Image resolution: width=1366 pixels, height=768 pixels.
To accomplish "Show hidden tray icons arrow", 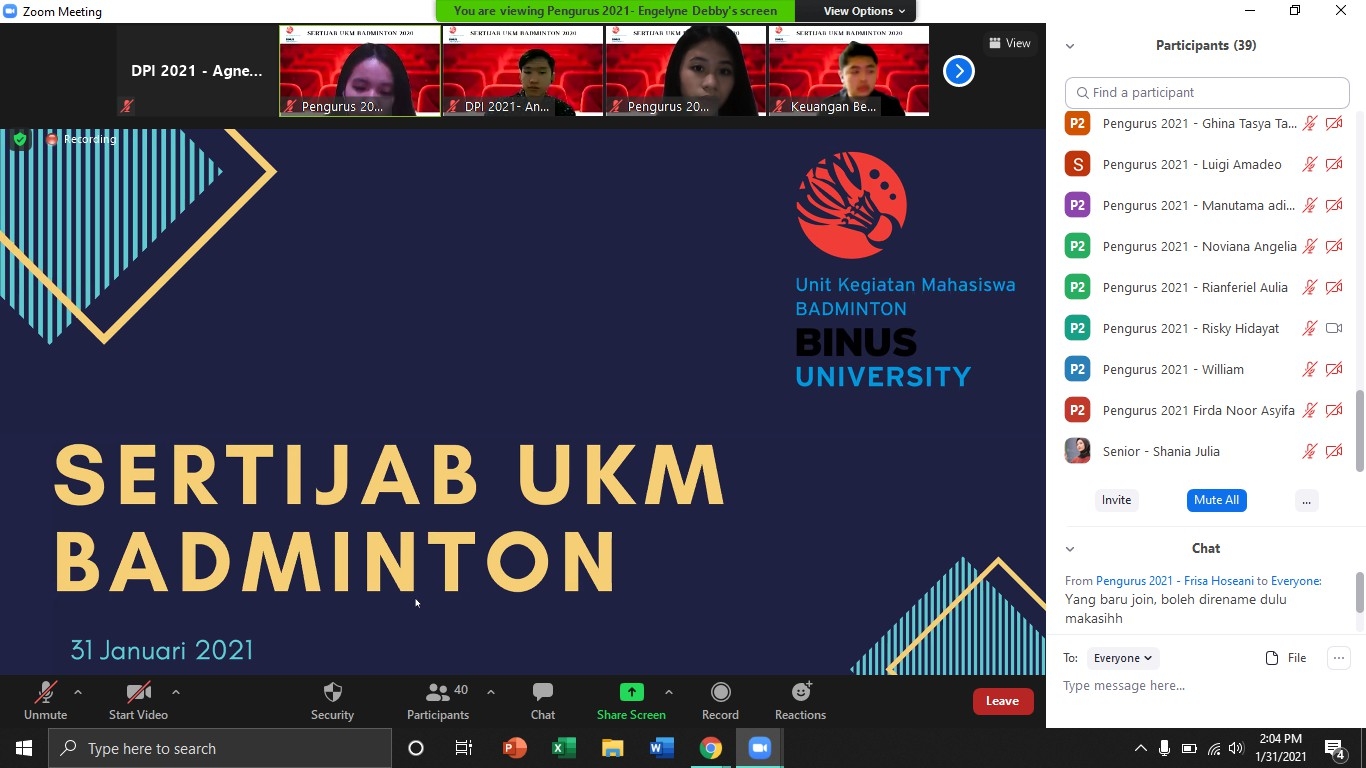I will click(1140, 748).
